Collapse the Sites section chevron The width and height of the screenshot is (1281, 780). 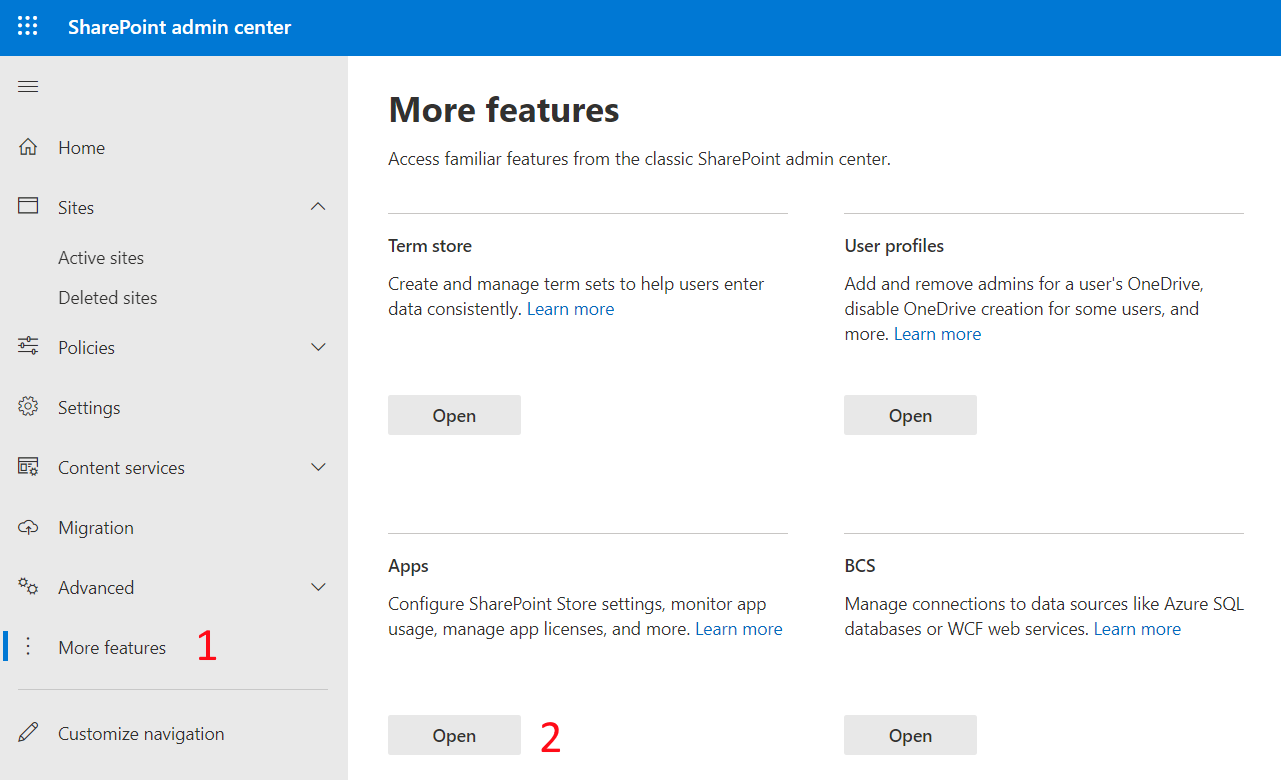(318, 207)
